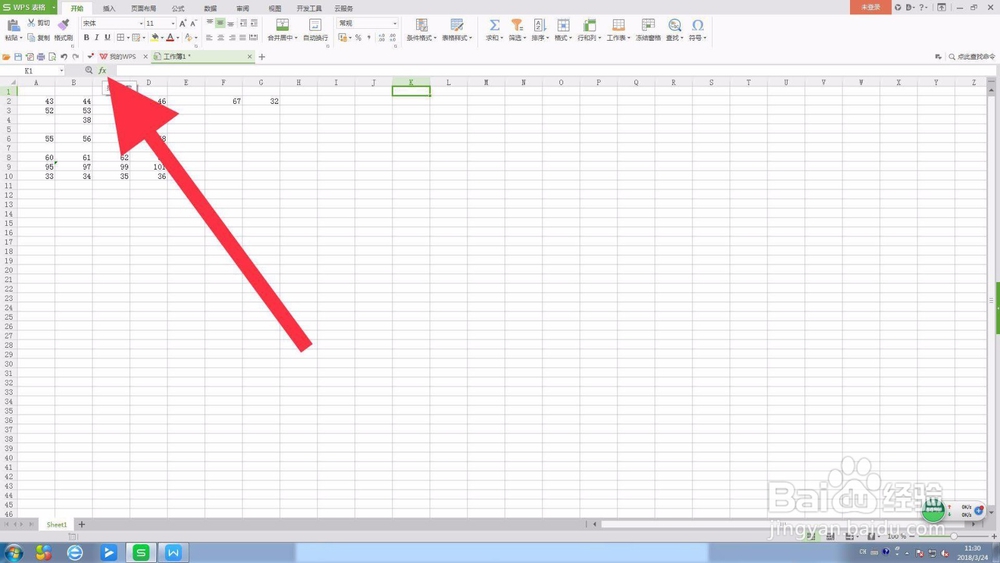Click the Windows Start button
Viewport: 1000px width, 563px height.
click(x=13, y=552)
